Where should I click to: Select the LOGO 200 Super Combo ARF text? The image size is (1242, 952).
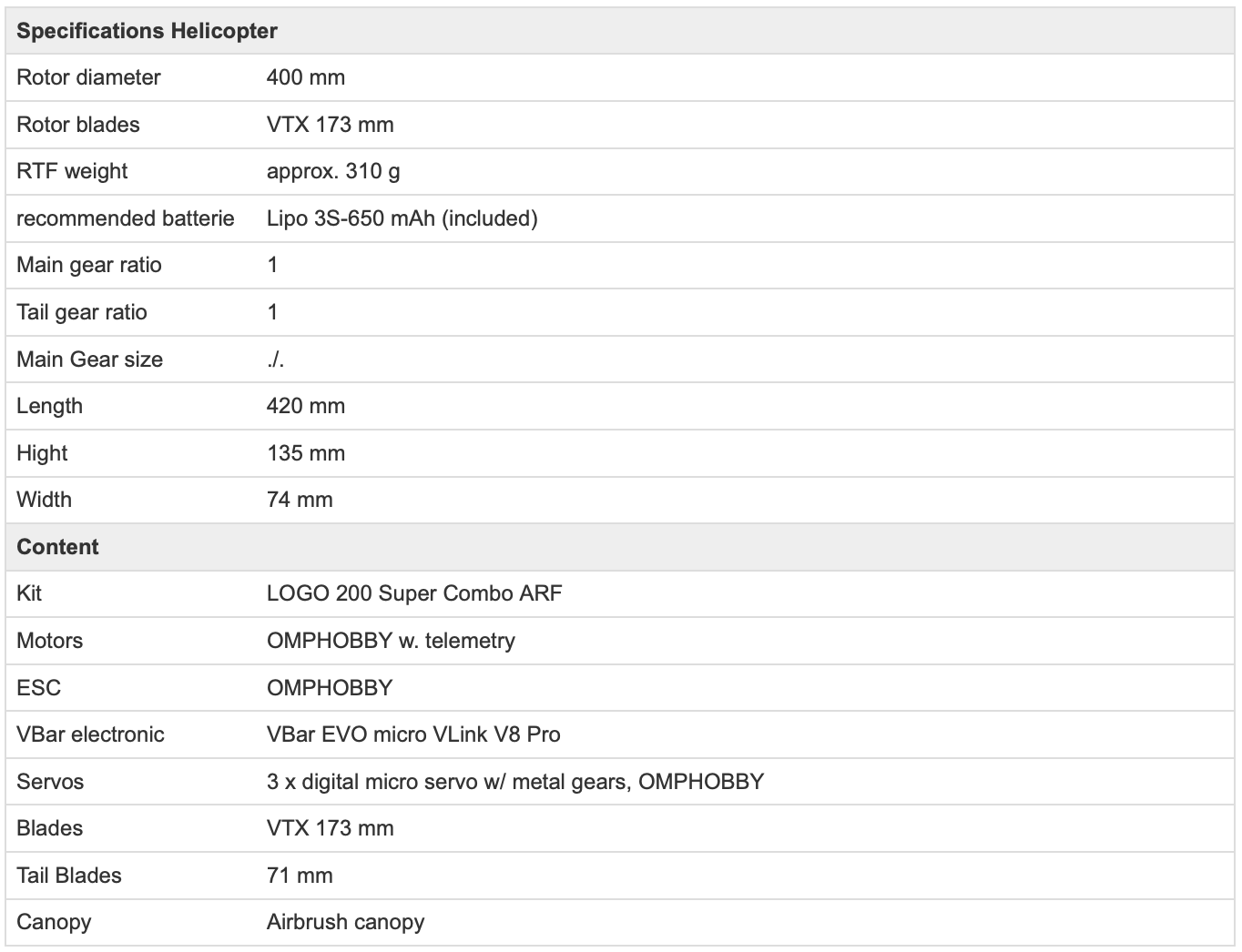coord(414,593)
